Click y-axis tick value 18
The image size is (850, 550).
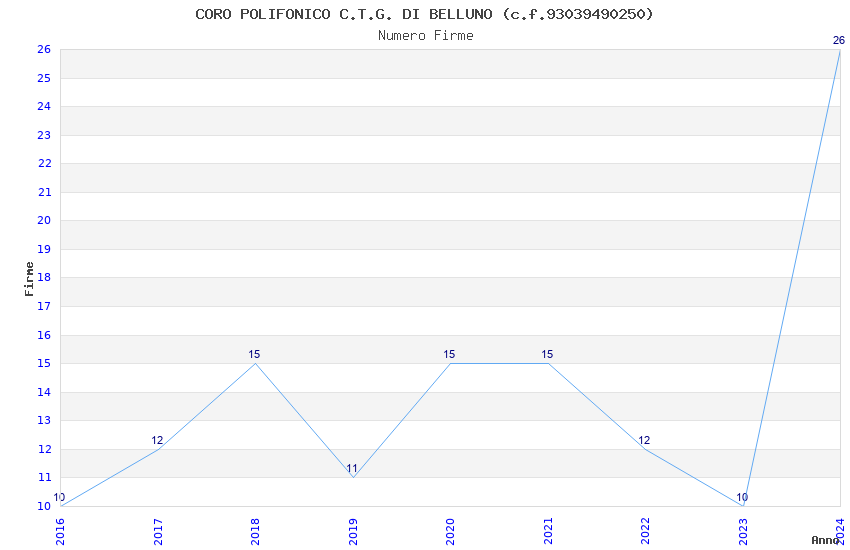pyautogui.click(x=44, y=277)
